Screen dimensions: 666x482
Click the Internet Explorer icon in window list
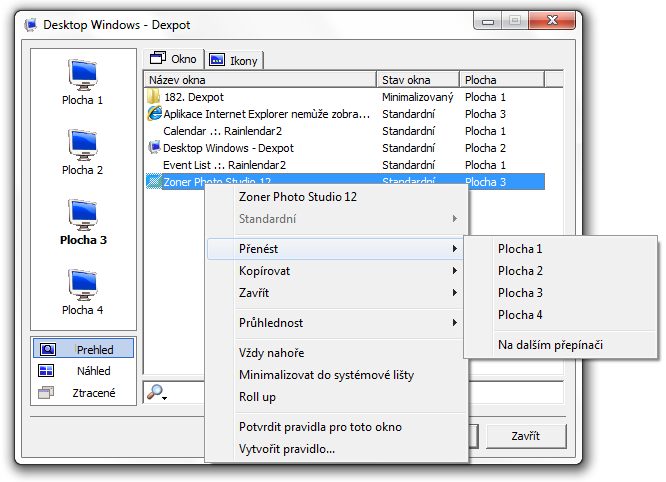[x=154, y=113]
